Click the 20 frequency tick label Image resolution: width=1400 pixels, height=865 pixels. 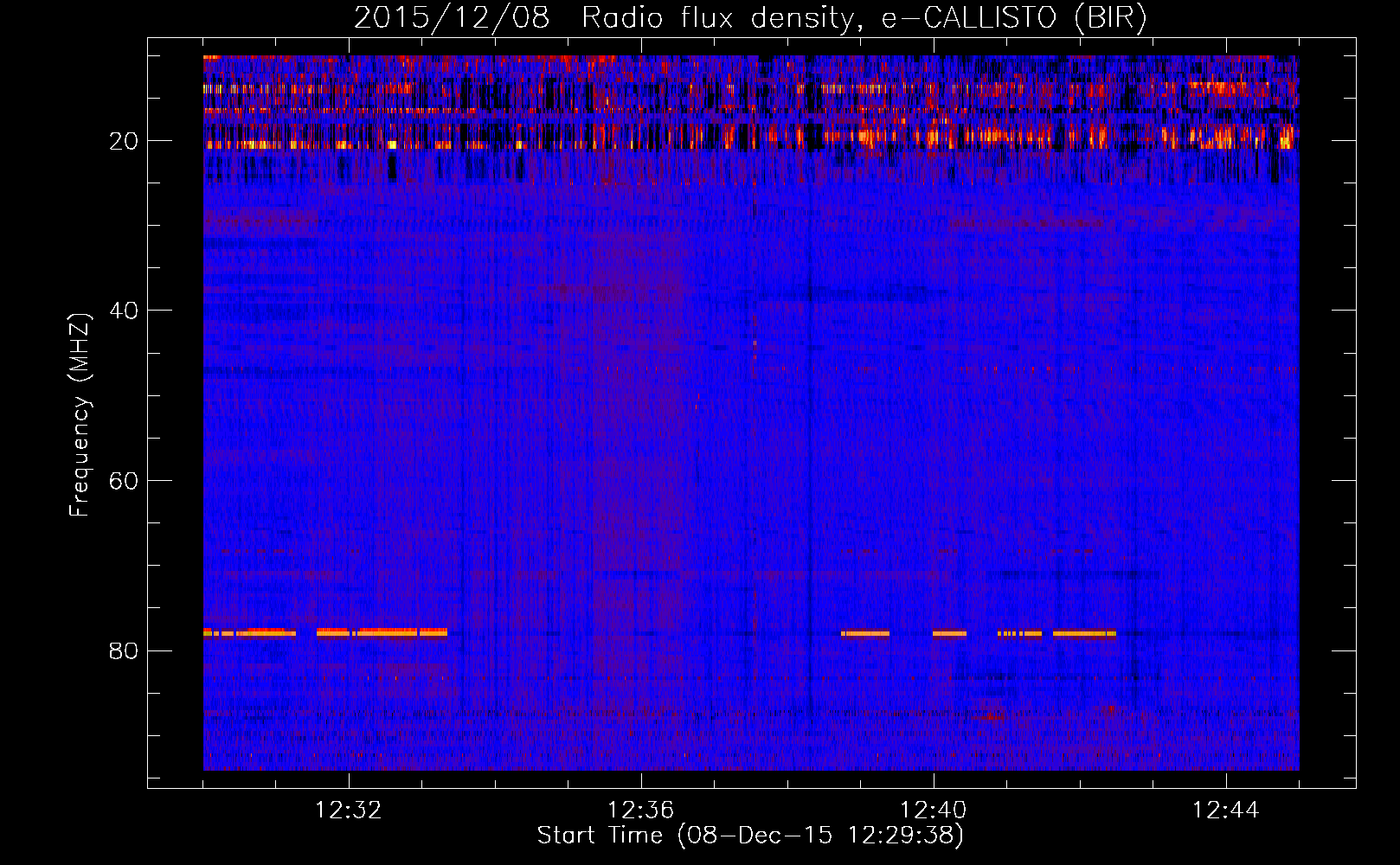(x=125, y=141)
